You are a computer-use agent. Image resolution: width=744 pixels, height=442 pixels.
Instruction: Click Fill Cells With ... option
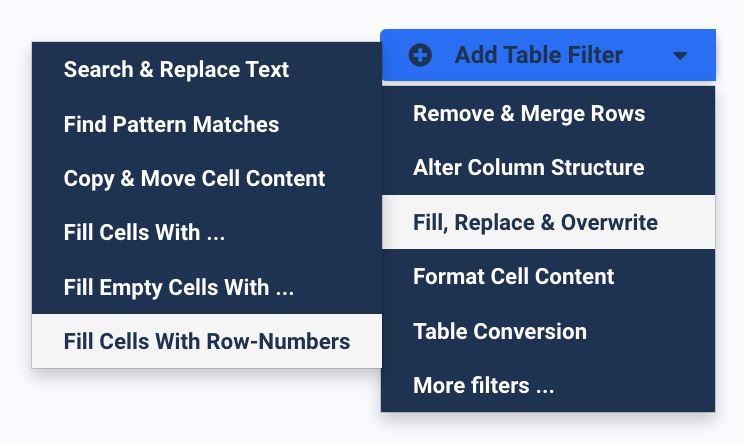(x=207, y=232)
